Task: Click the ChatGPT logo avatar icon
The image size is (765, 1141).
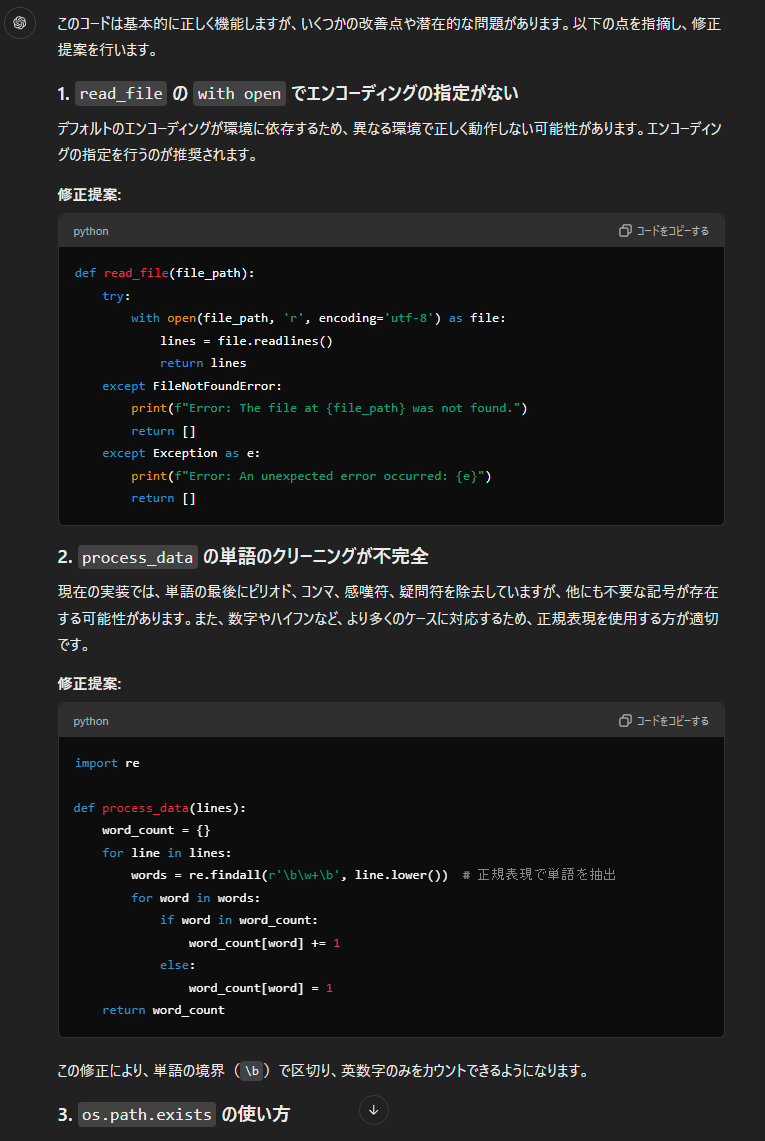Action: 20,23
